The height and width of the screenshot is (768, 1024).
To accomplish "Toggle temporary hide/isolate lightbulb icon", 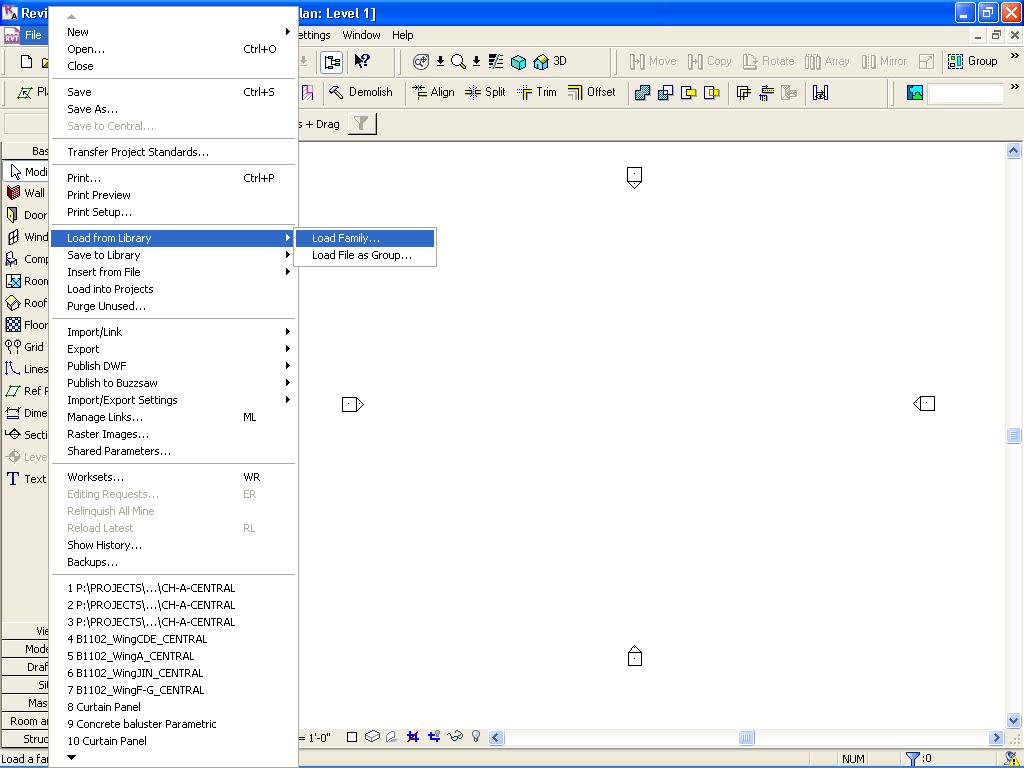I will click(476, 737).
